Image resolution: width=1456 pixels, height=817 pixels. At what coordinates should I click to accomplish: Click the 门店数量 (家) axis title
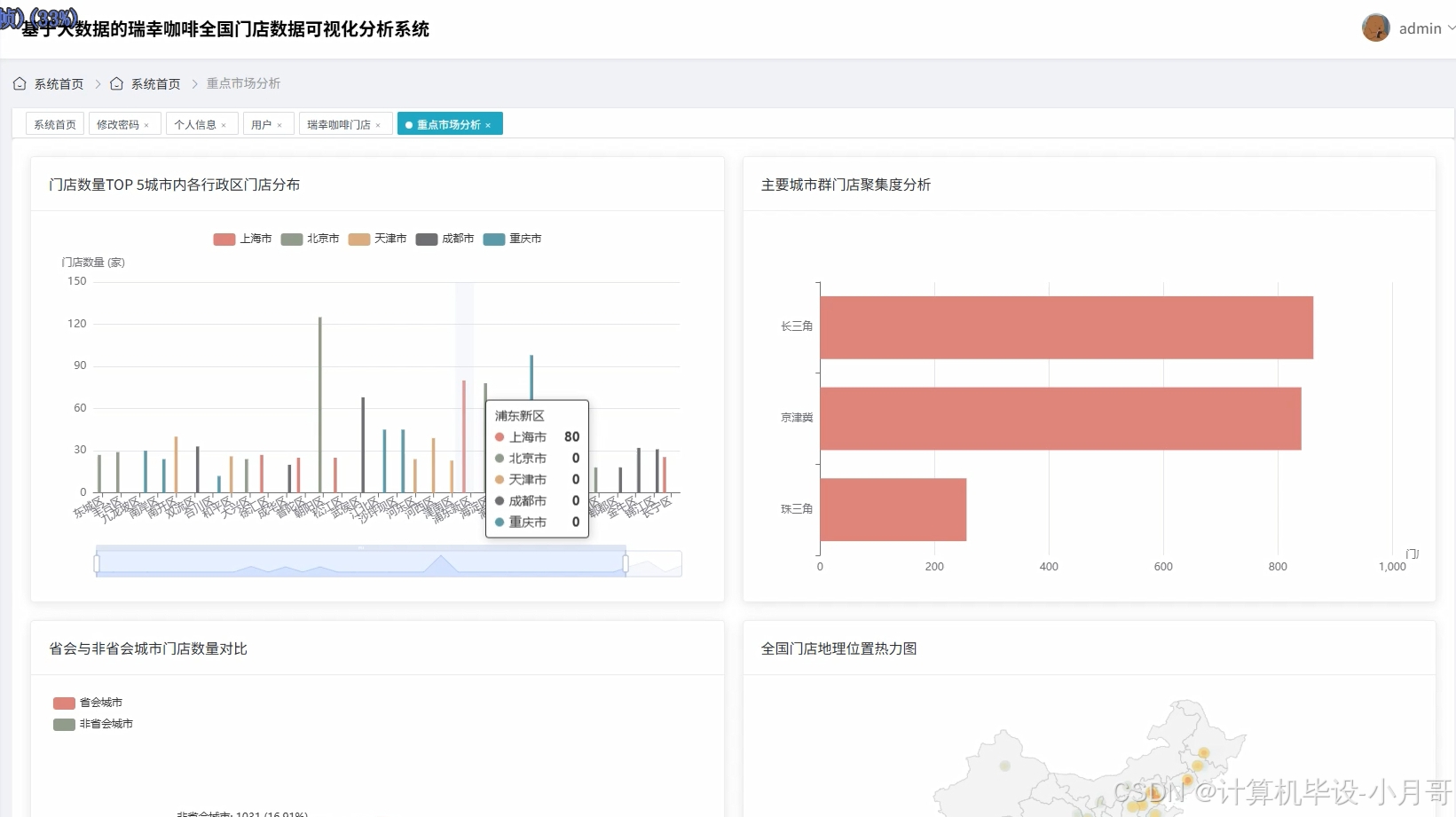(x=93, y=263)
